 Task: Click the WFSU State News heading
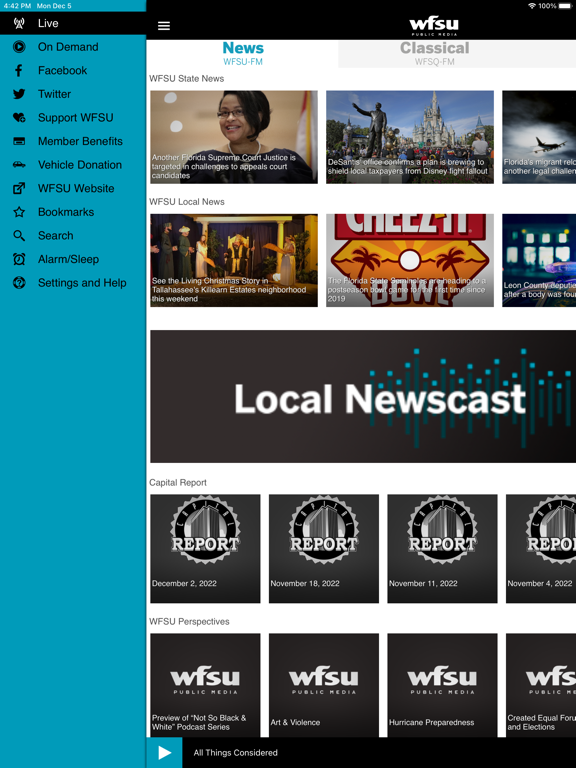(x=187, y=78)
